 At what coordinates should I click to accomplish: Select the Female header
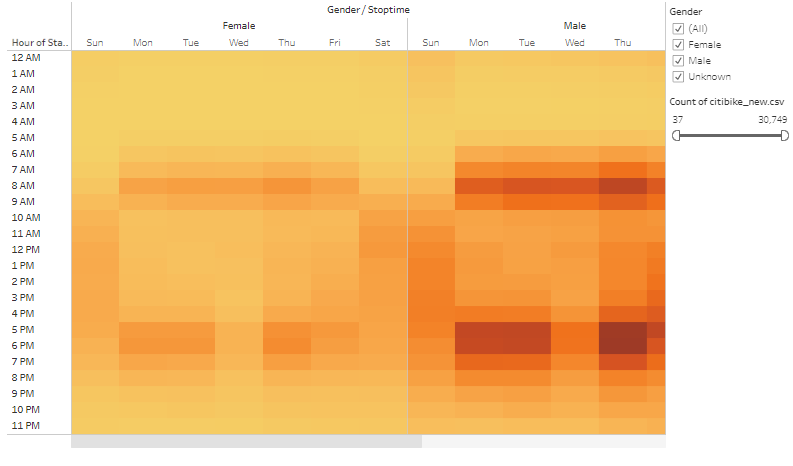click(x=239, y=26)
